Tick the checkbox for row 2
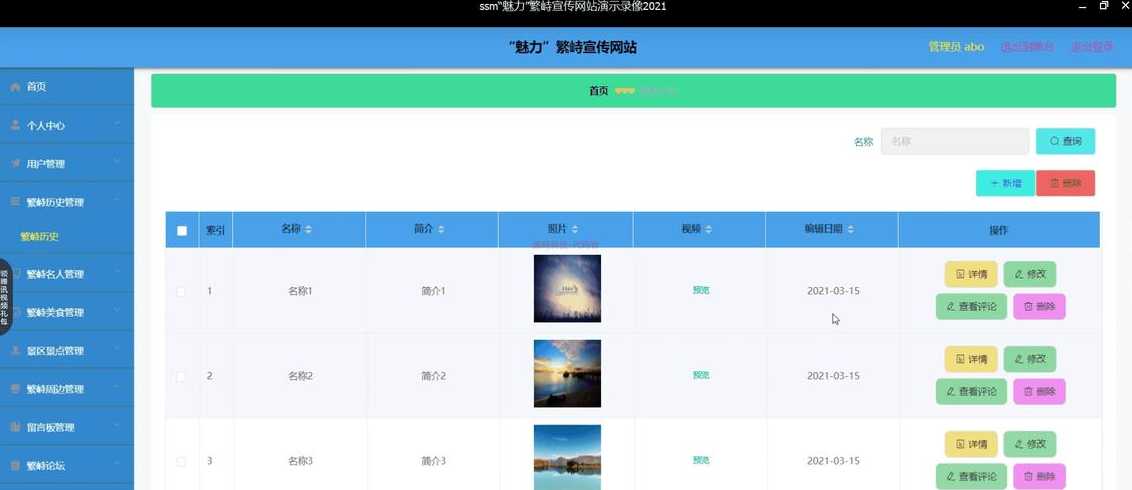The height and width of the screenshot is (490, 1132). 181,377
